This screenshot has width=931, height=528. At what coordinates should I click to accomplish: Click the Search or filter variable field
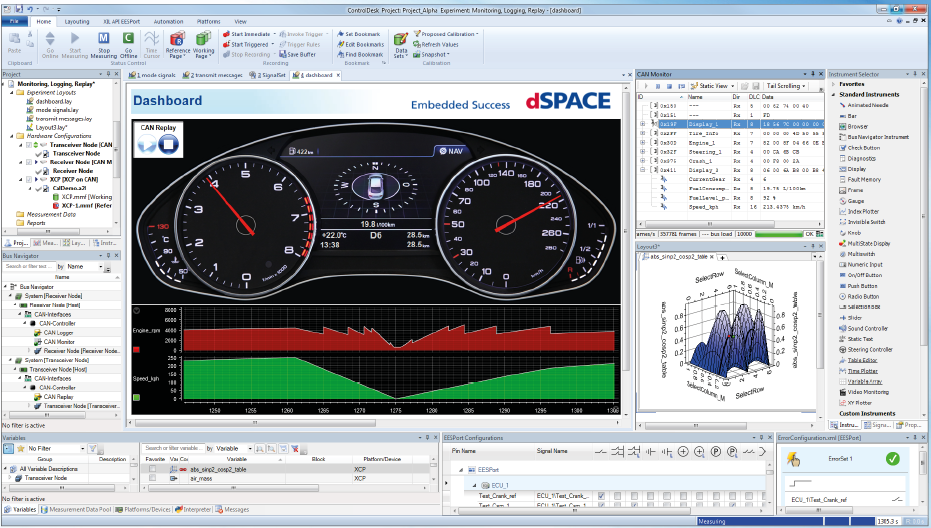tap(172, 448)
